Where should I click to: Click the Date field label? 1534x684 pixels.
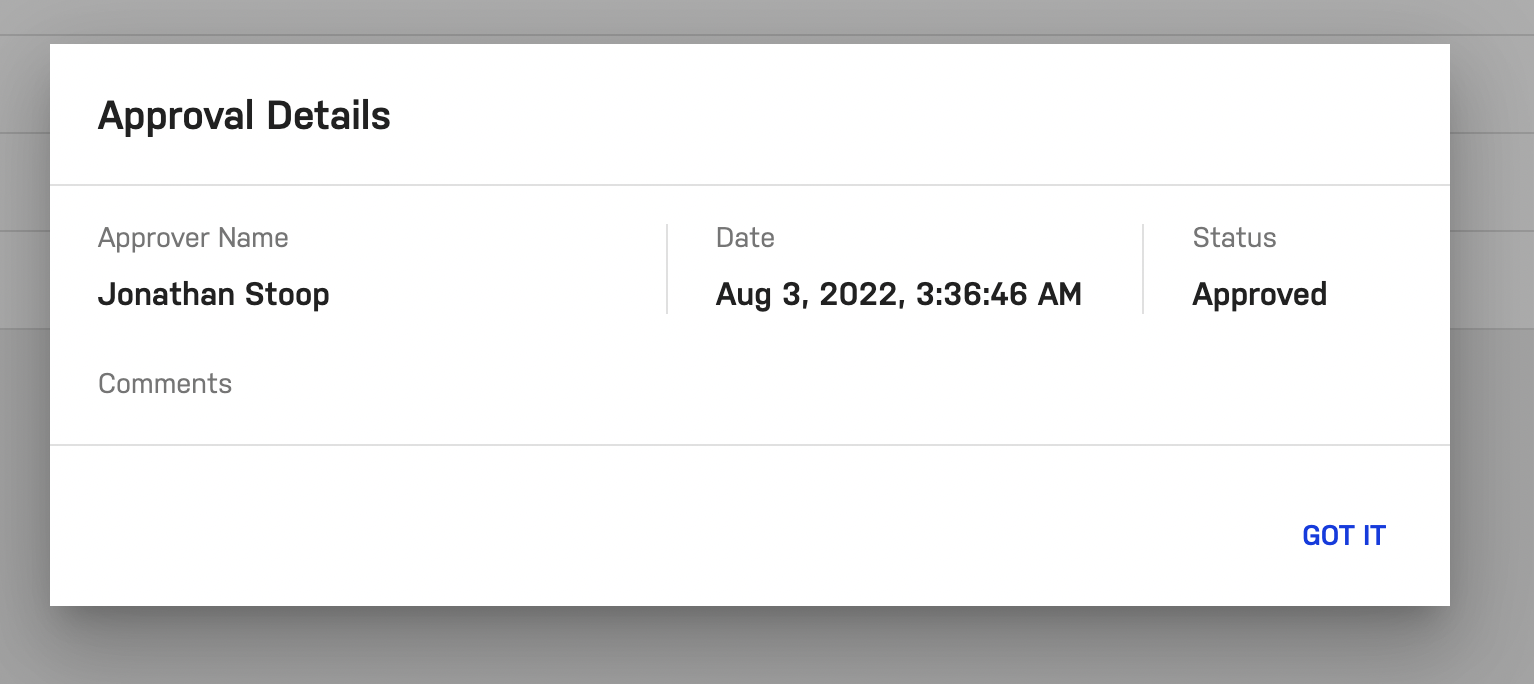pyautogui.click(x=745, y=238)
